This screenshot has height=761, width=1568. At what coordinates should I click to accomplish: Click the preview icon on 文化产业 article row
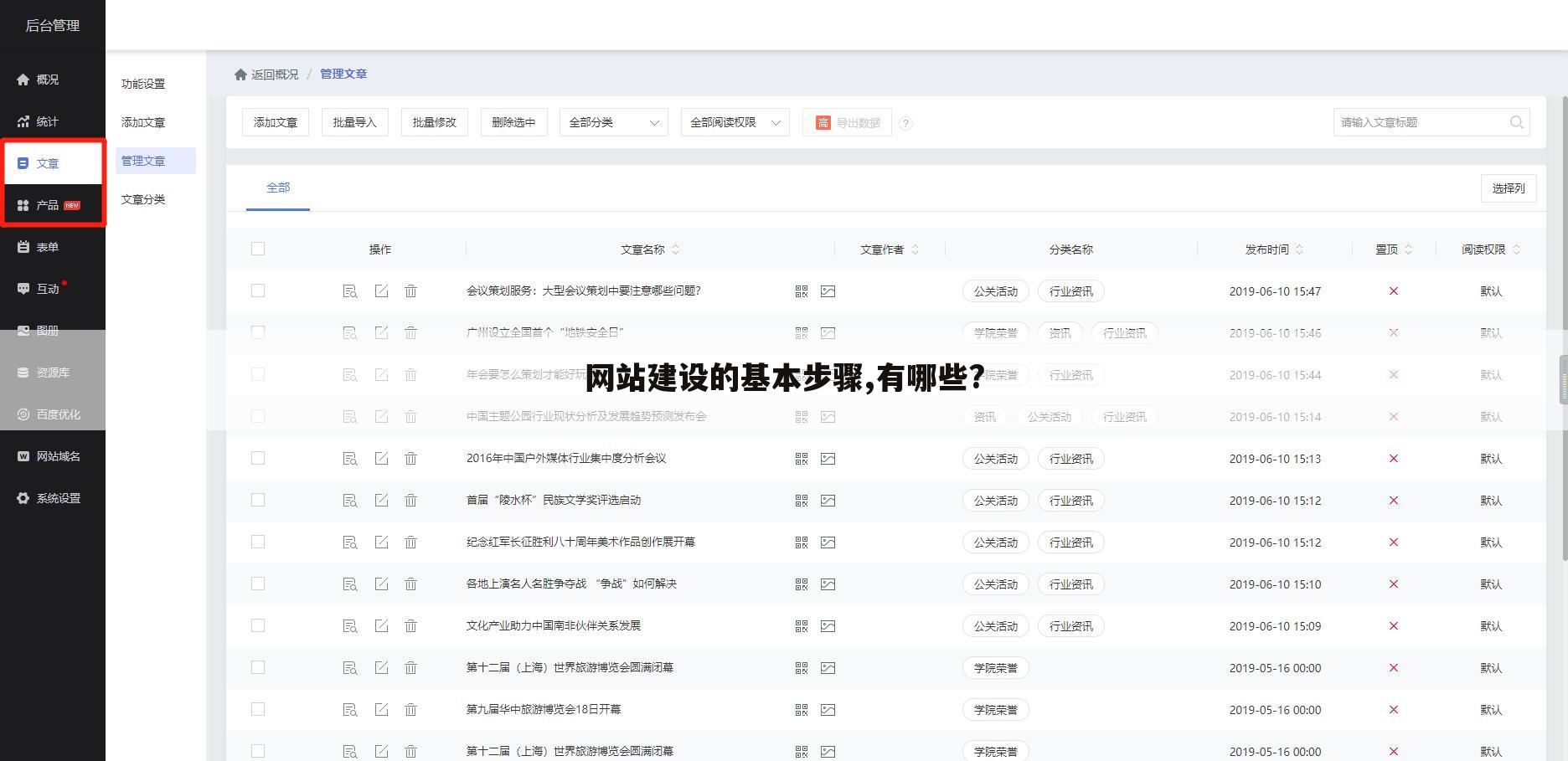click(x=350, y=625)
